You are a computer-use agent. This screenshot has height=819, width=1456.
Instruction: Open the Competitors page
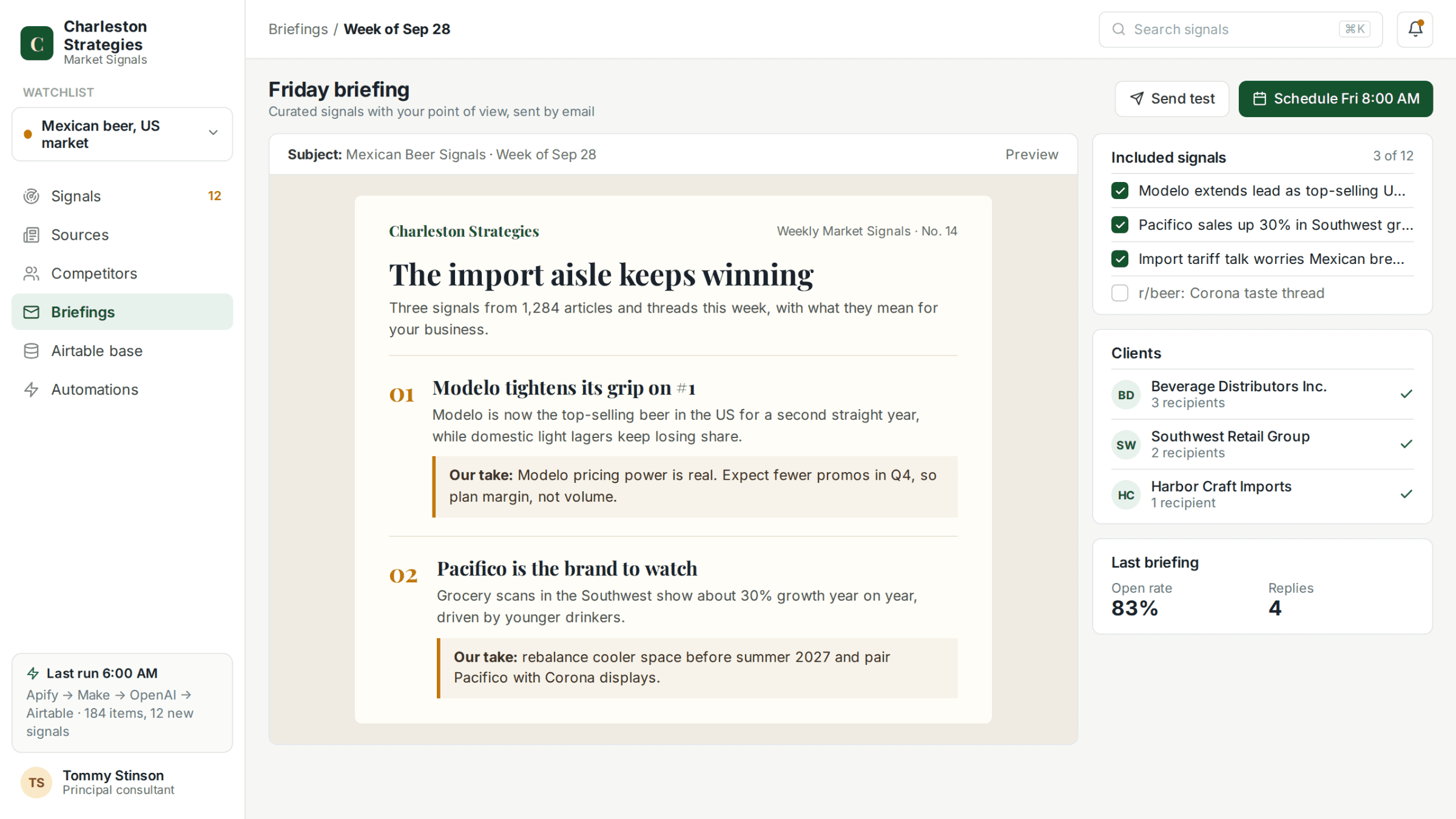point(122,274)
